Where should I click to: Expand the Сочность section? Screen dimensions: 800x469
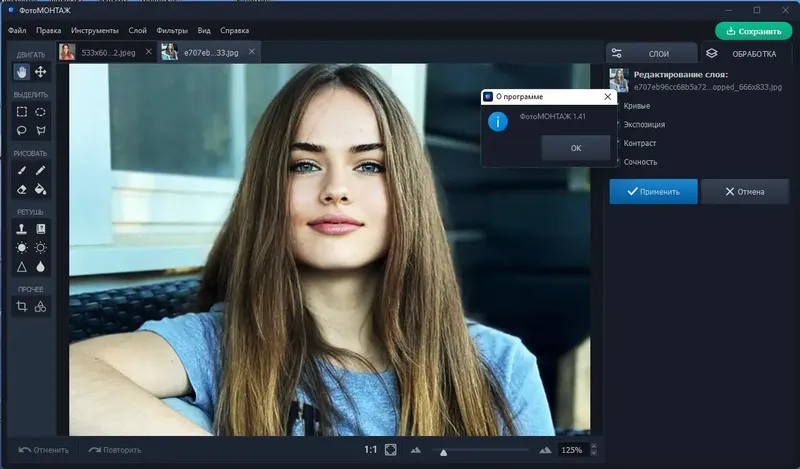tap(640, 162)
